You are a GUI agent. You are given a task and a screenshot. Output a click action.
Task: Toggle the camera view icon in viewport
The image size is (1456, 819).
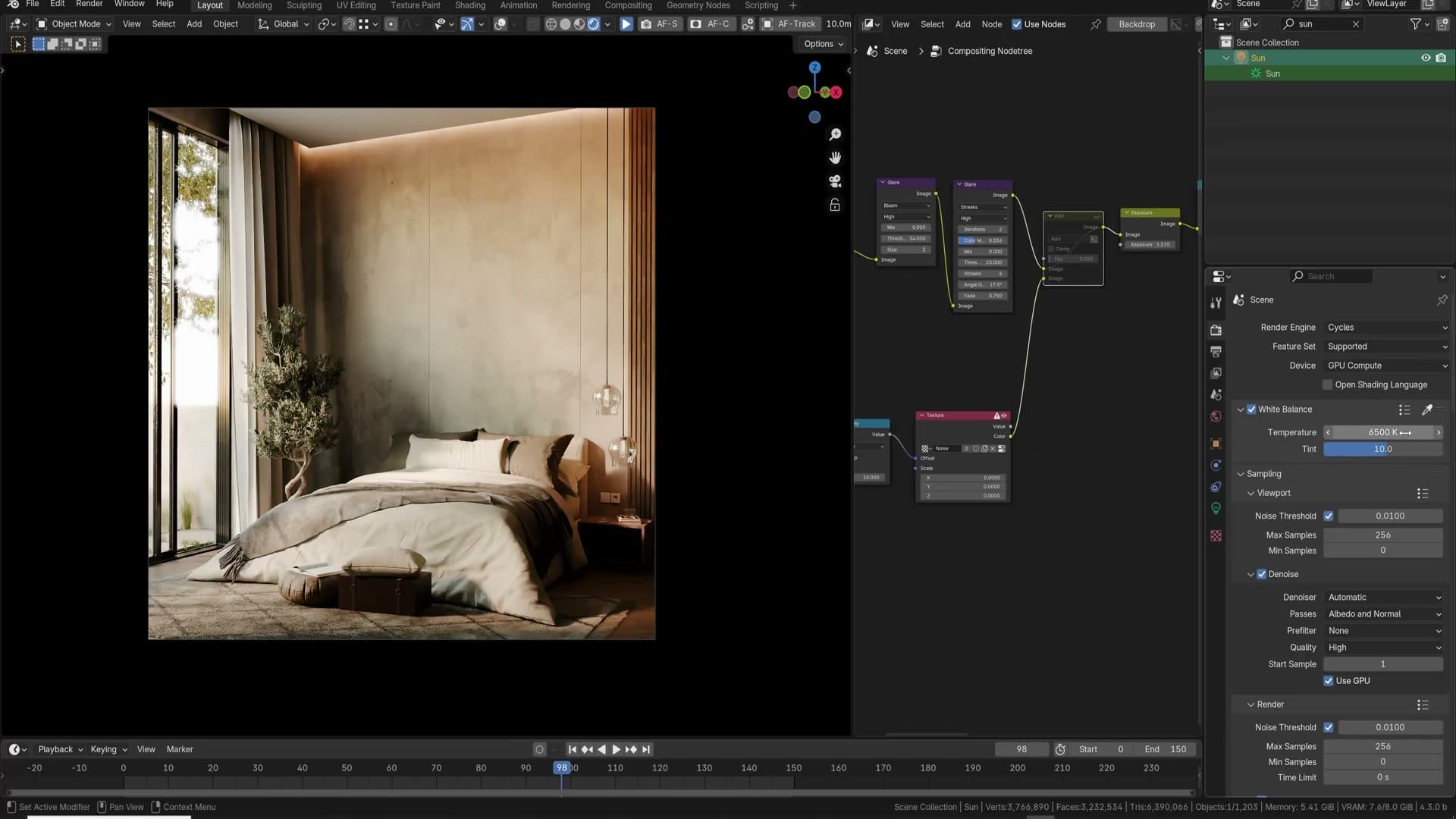coord(835,181)
